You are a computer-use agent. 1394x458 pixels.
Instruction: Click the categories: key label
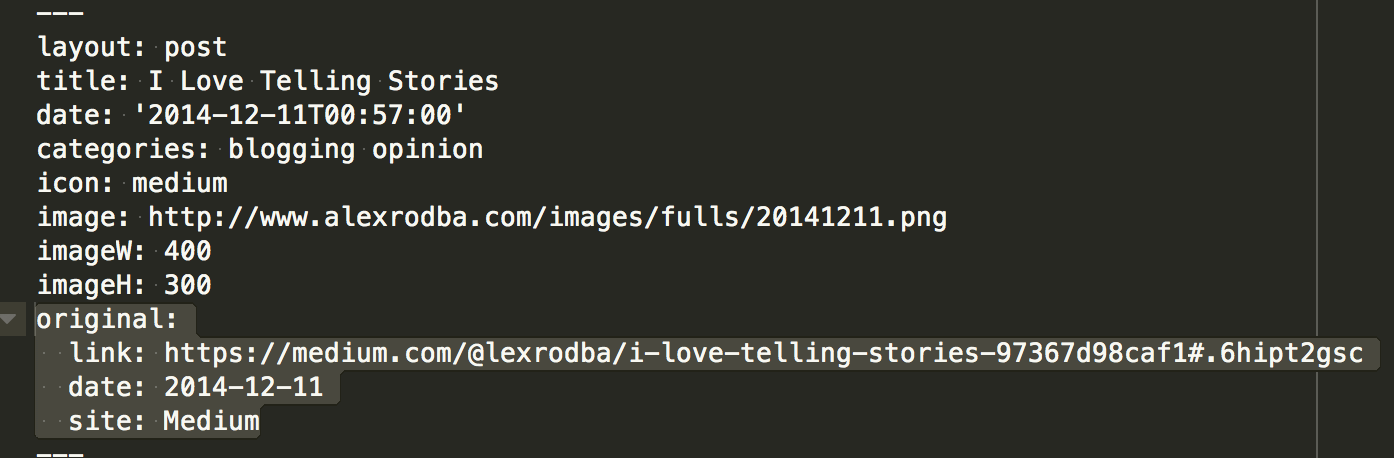click(x=124, y=149)
